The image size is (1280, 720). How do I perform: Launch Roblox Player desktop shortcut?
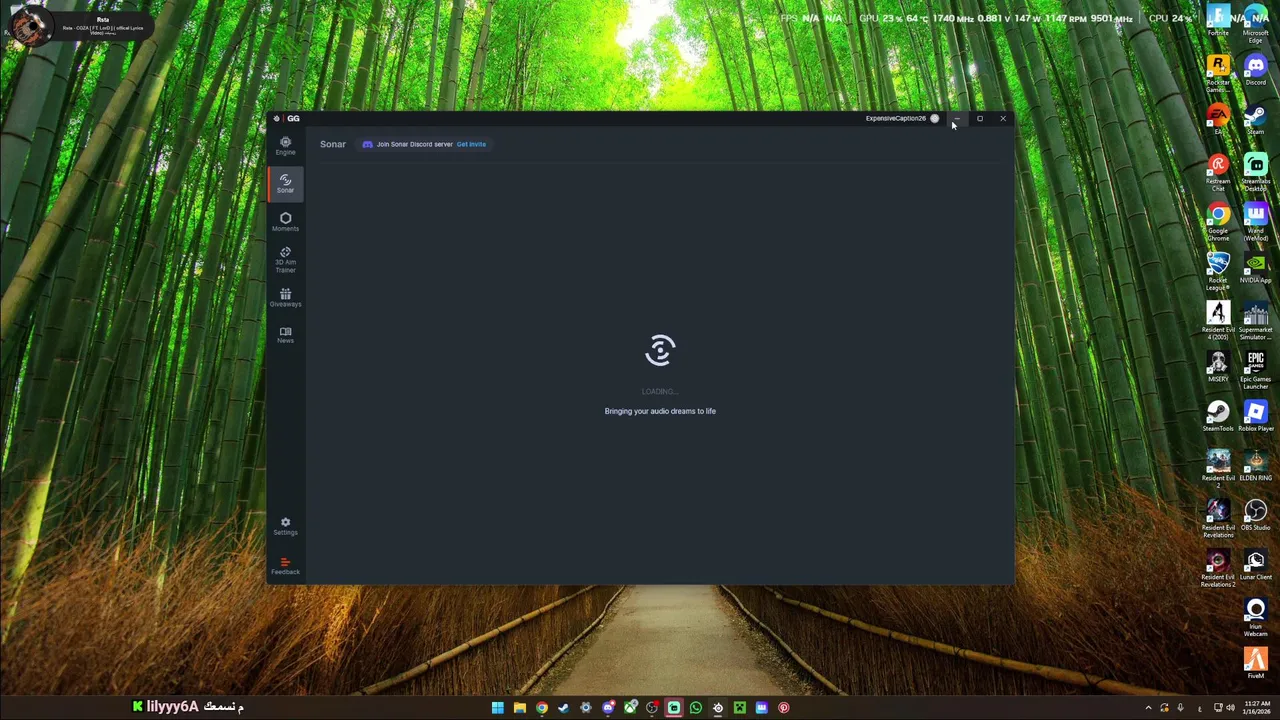[1255, 416]
